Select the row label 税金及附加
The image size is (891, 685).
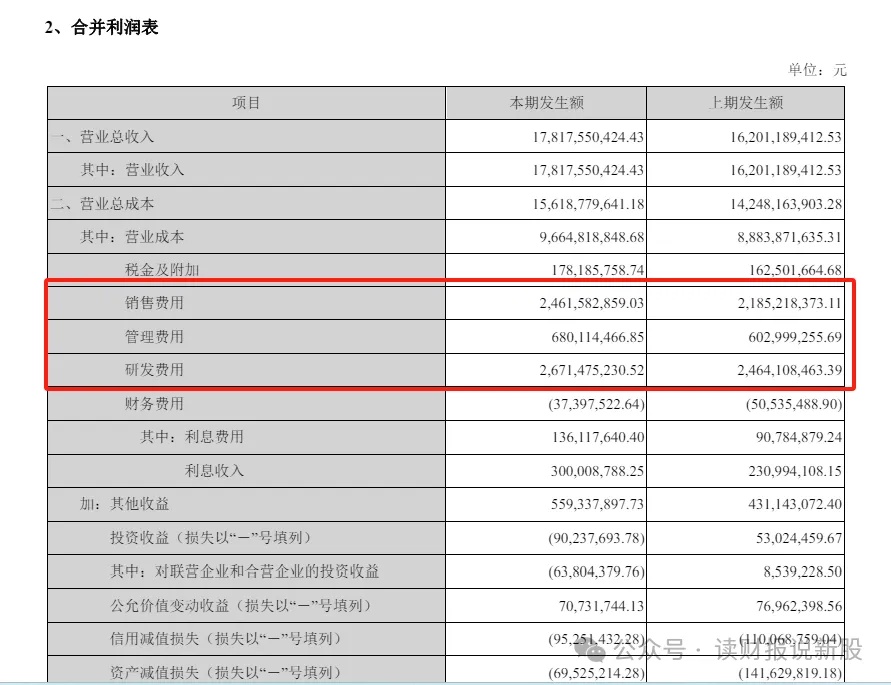coord(162,269)
